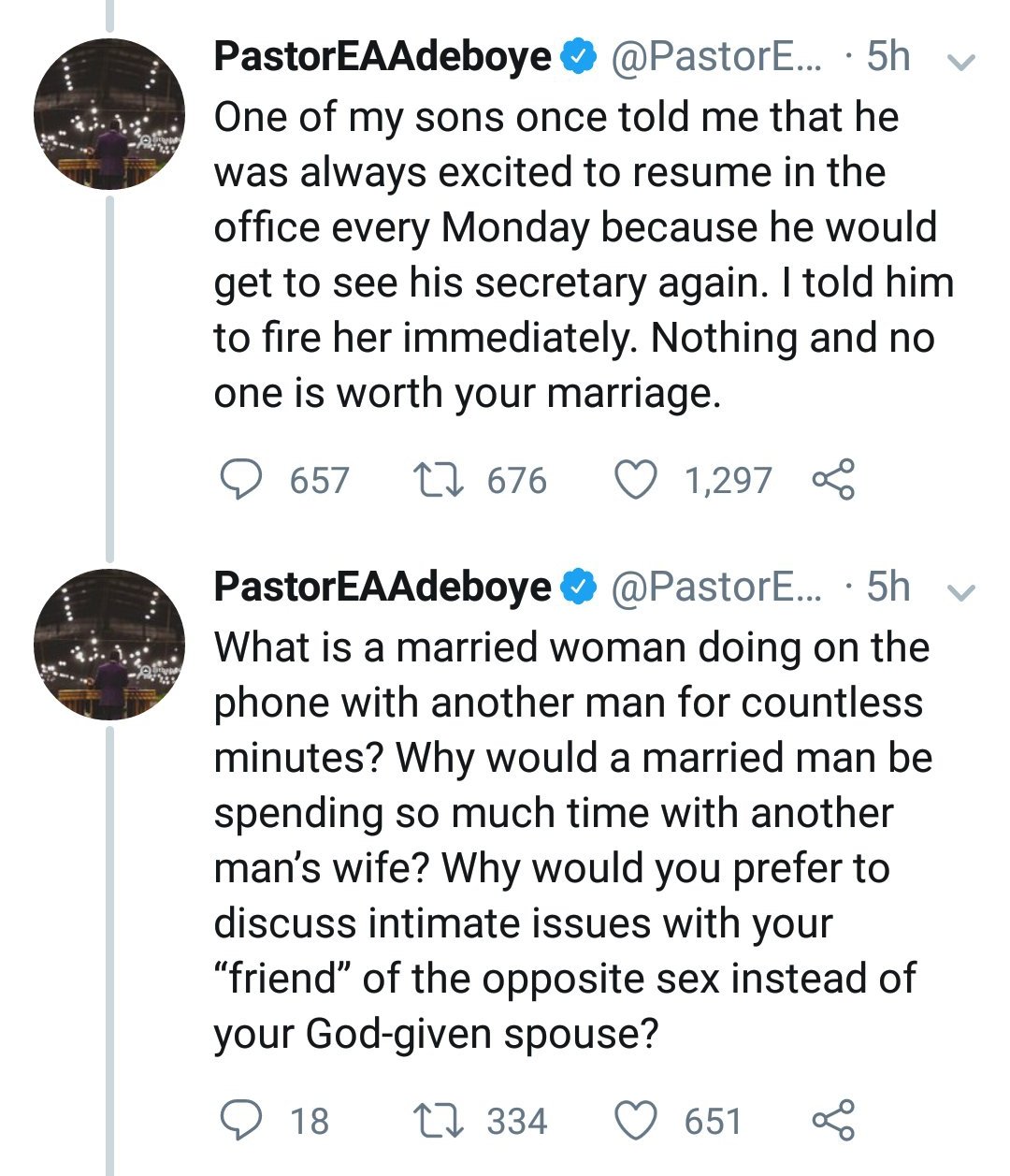Open the profile picture on the first tweet
Image resolution: width=1010 pixels, height=1176 pixels.
point(109,114)
